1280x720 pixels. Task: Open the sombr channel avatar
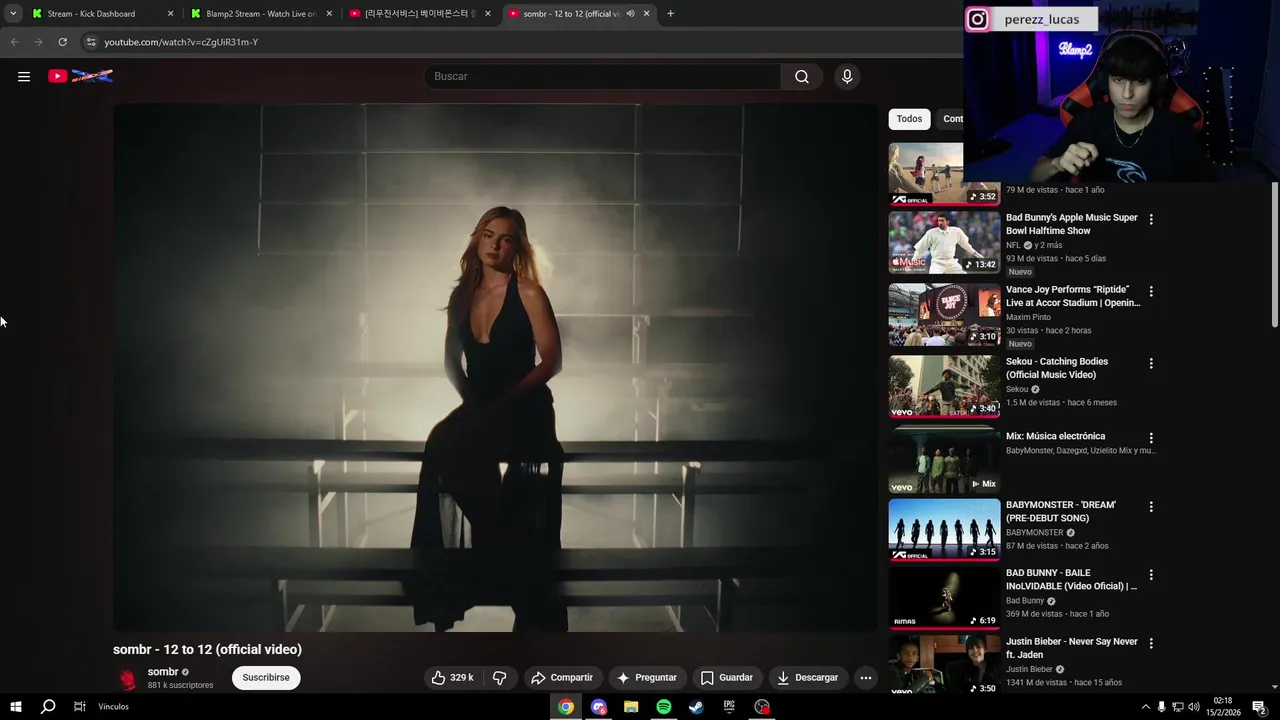click(128, 678)
